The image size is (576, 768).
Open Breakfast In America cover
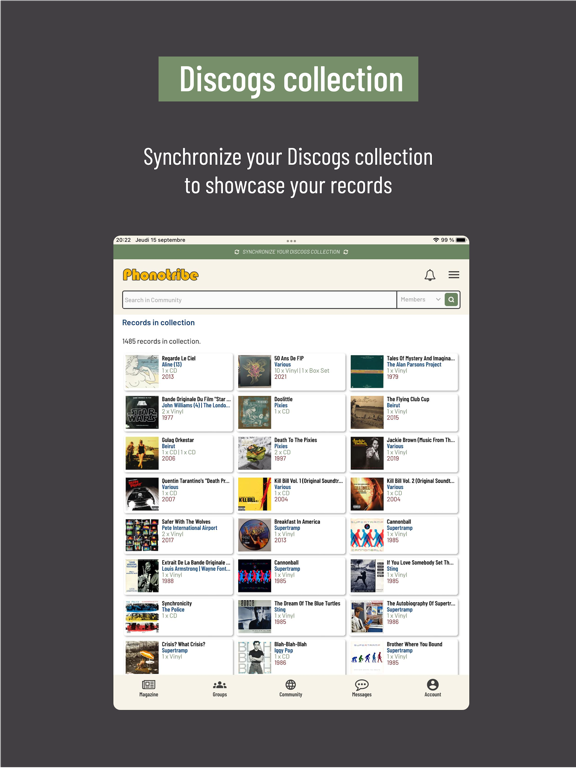click(x=254, y=535)
